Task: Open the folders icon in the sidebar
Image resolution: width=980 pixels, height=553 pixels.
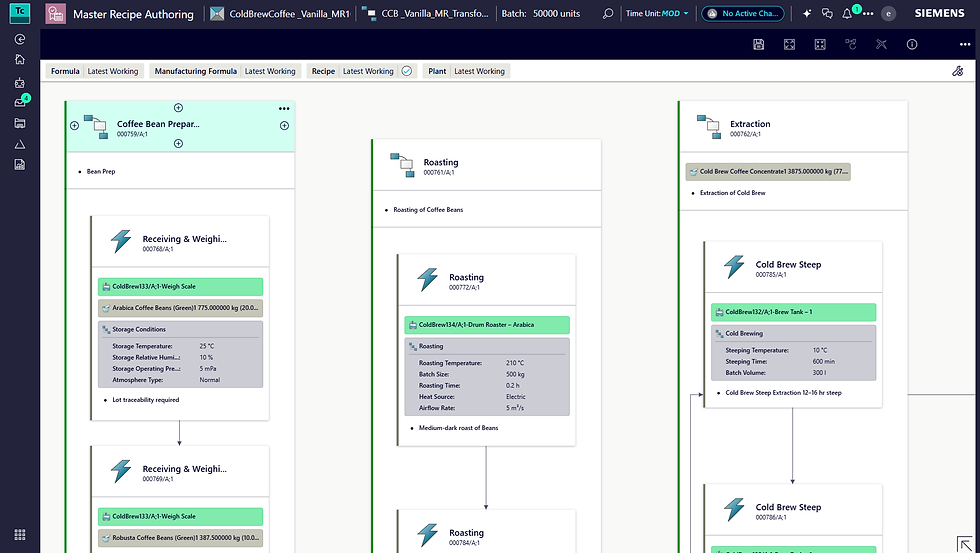Action: tap(20, 123)
